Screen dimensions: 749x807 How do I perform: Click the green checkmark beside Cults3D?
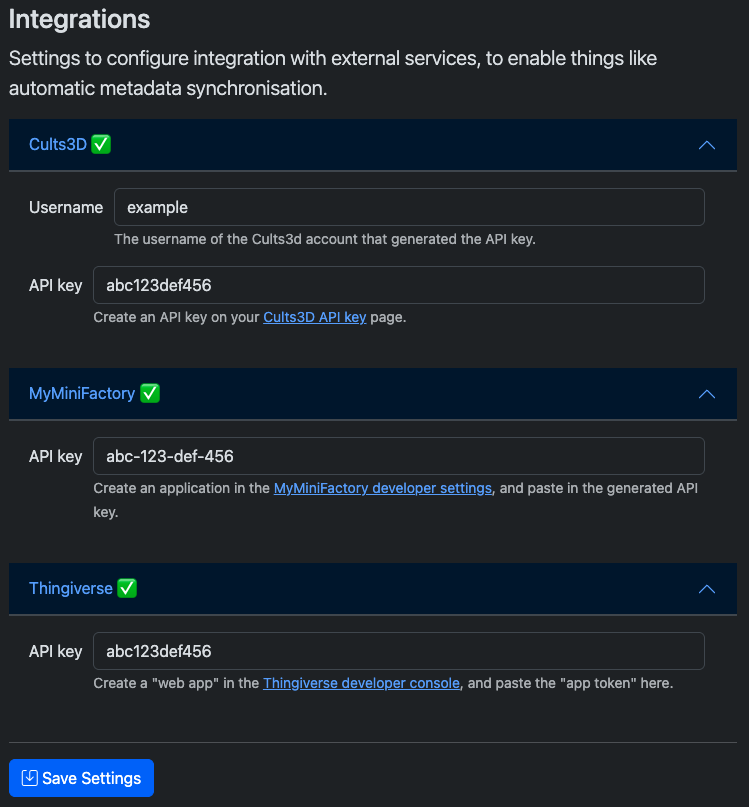pos(101,144)
